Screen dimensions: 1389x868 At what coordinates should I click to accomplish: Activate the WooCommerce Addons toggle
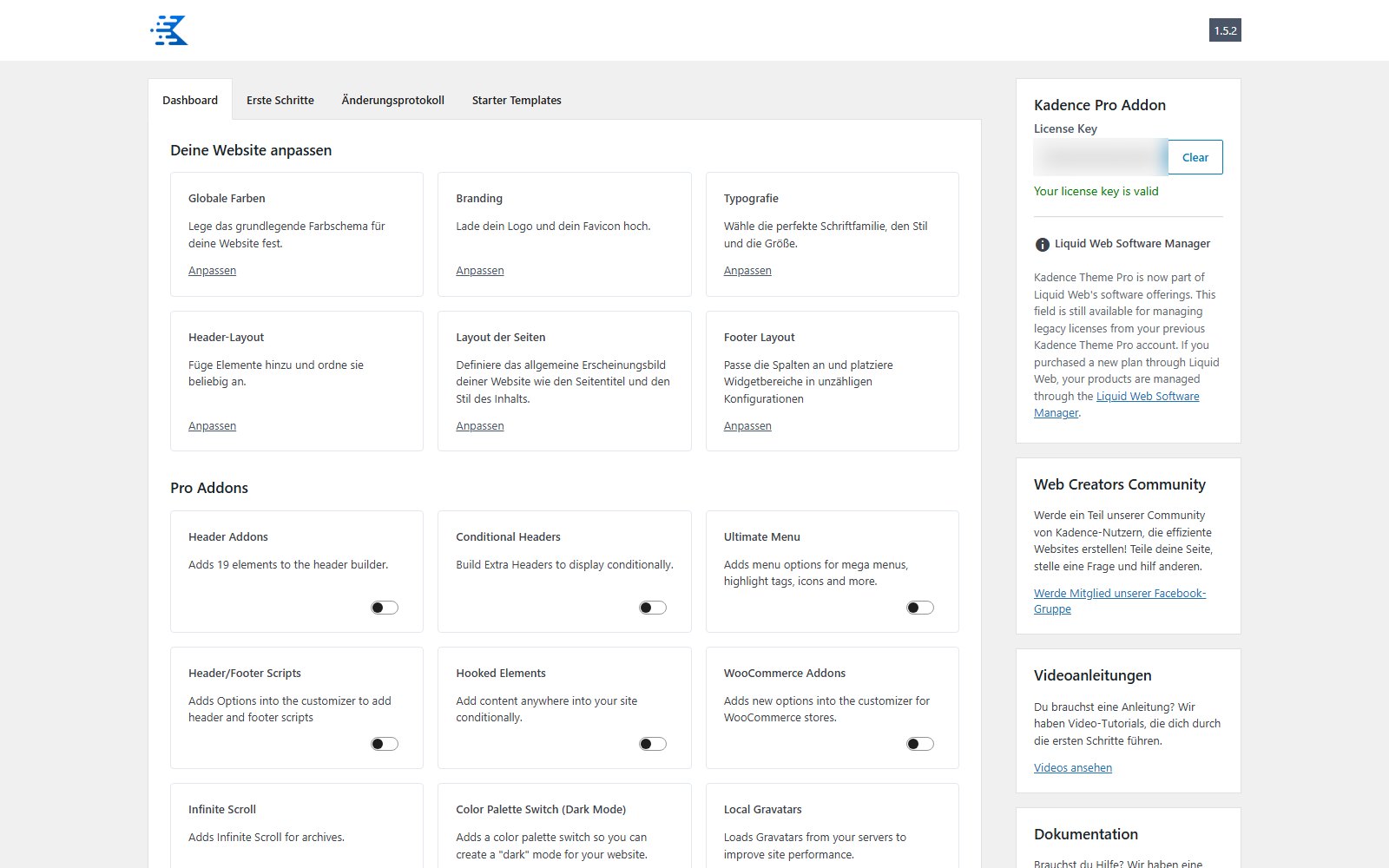point(920,744)
